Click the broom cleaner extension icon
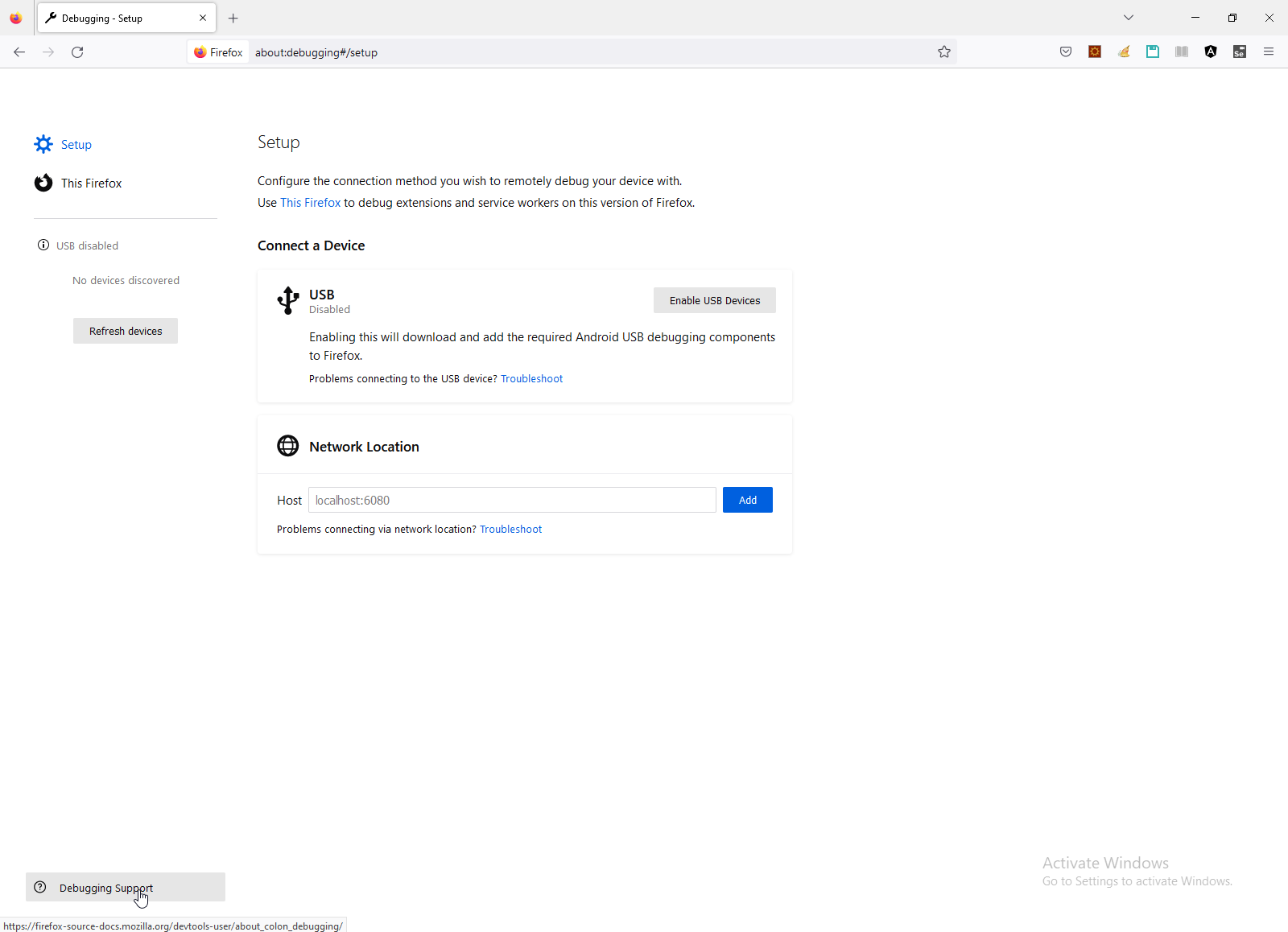The width and height of the screenshot is (1288, 932). (x=1124, y=52)
